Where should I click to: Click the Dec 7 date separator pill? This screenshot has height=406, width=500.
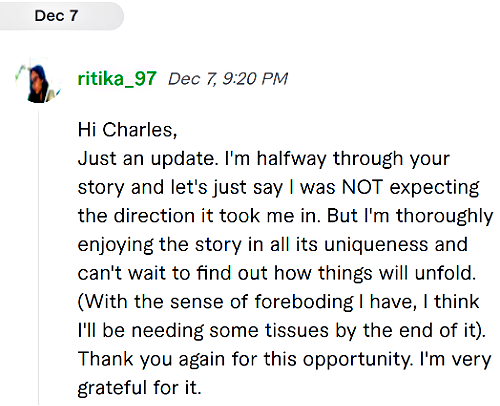click(x=62, y=16)
